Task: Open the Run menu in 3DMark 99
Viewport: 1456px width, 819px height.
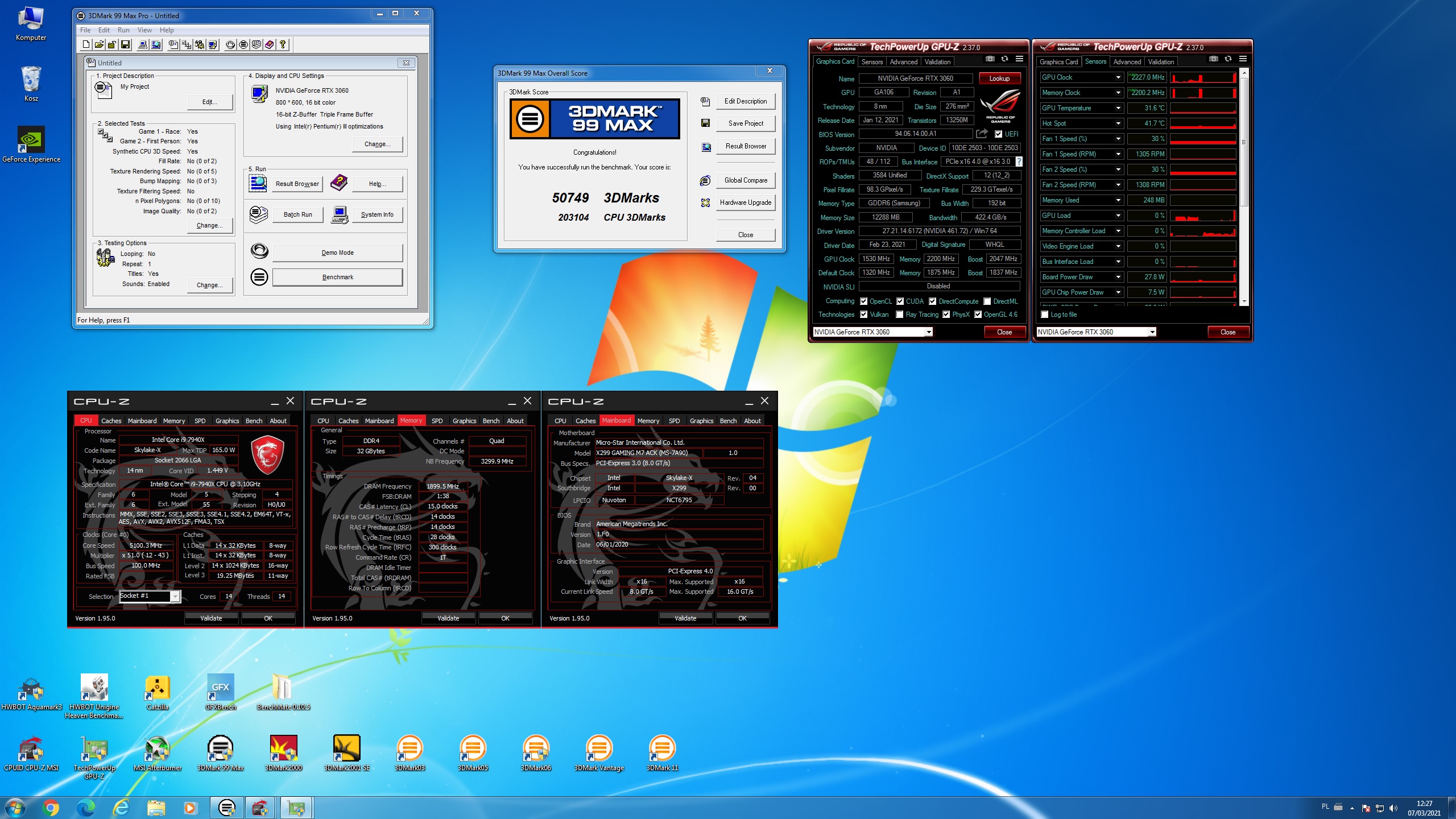Action: point(123,30)
